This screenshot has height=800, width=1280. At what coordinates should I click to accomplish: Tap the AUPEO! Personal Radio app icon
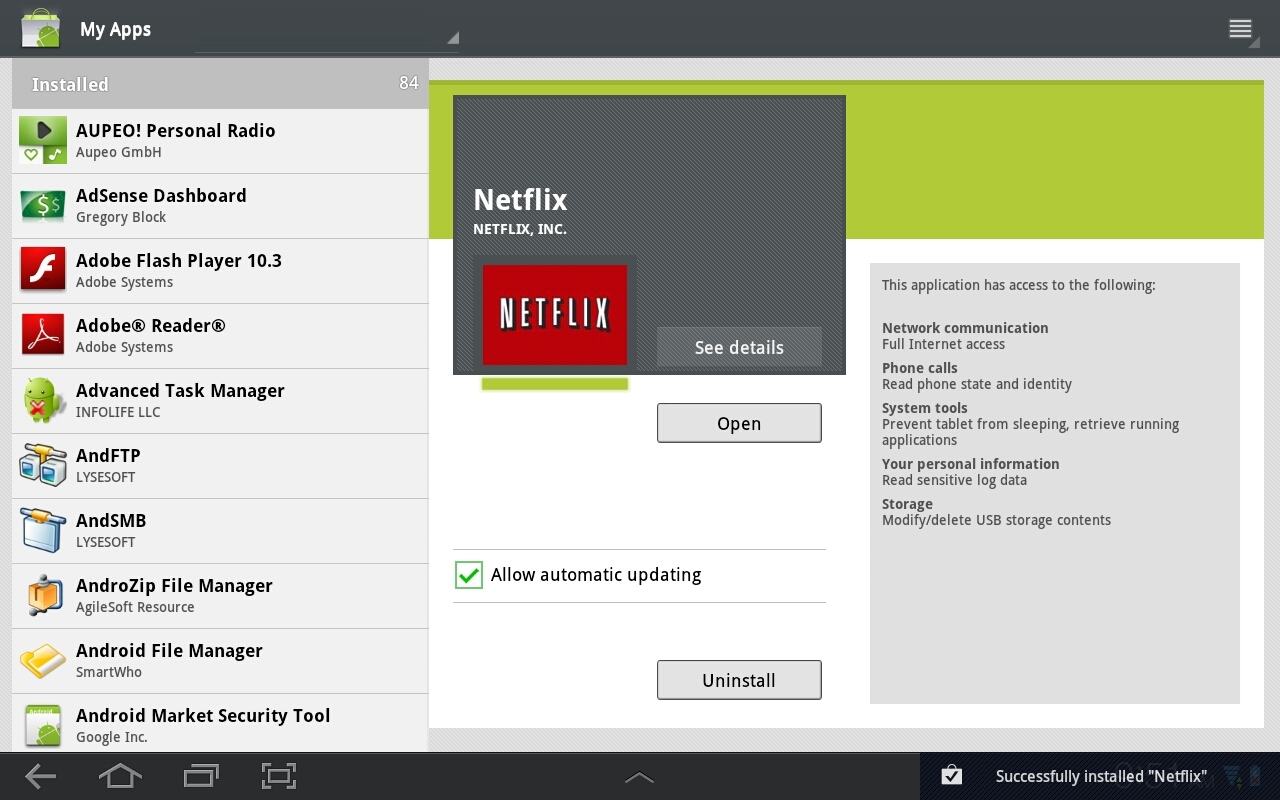(43, 141)
